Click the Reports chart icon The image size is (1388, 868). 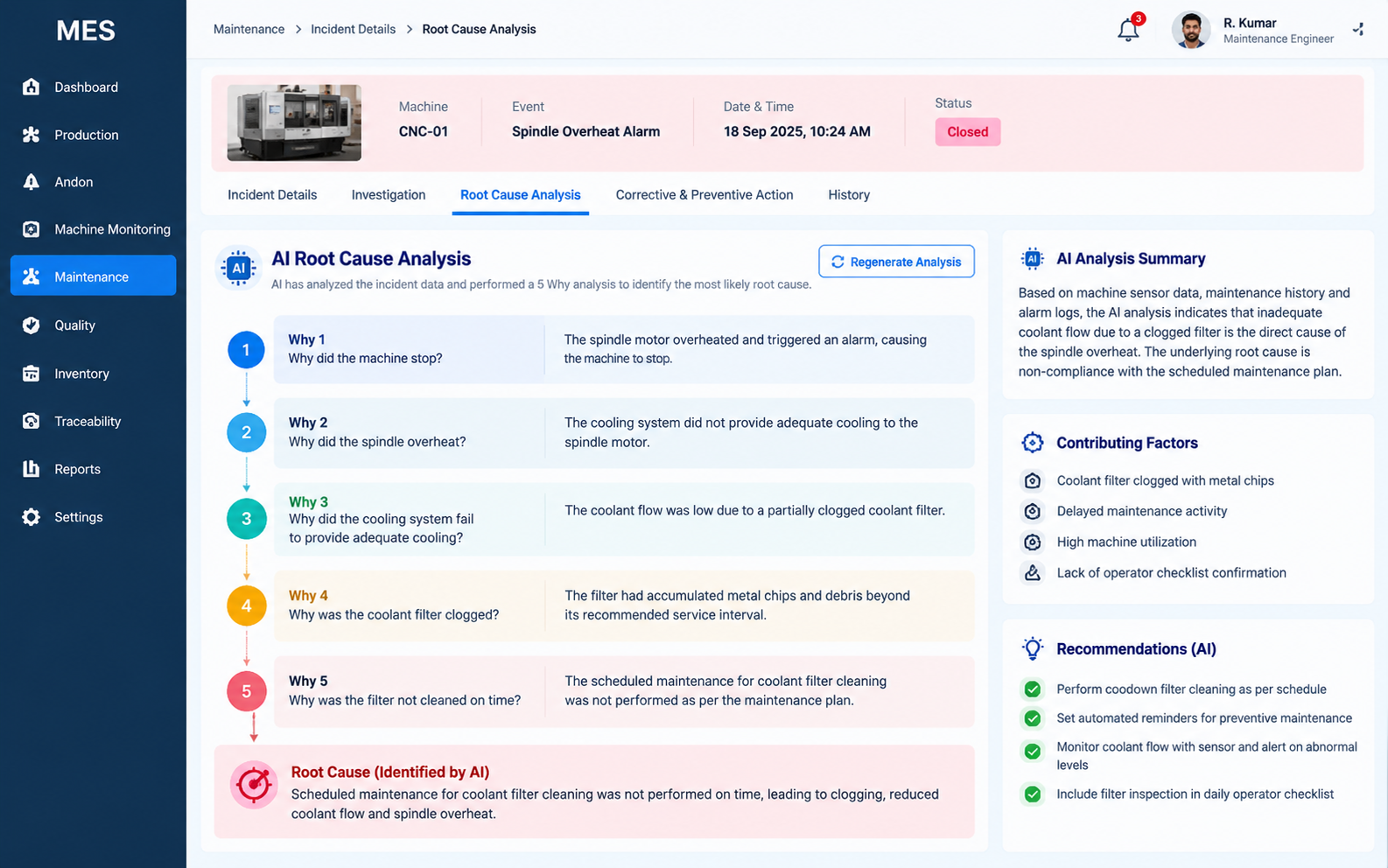pyautogui.click(x=32, y=469)
